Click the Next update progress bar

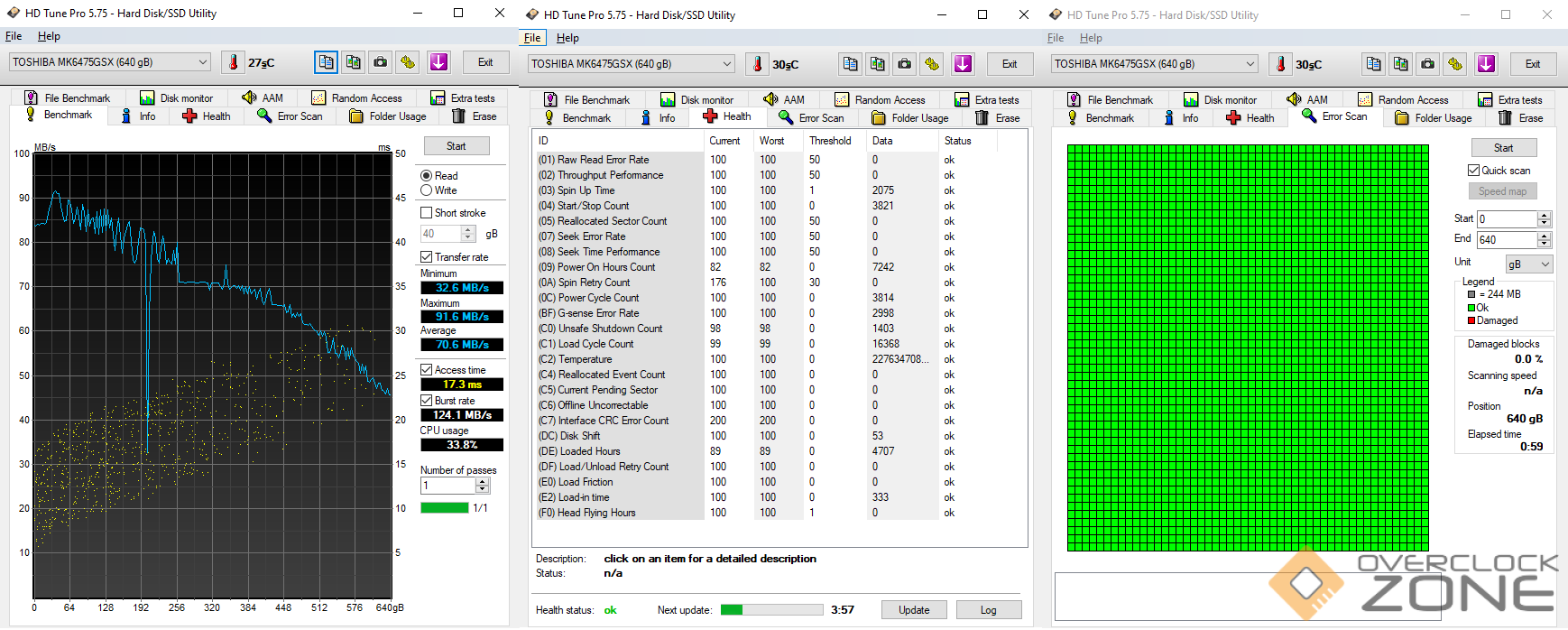click(771, 610)
